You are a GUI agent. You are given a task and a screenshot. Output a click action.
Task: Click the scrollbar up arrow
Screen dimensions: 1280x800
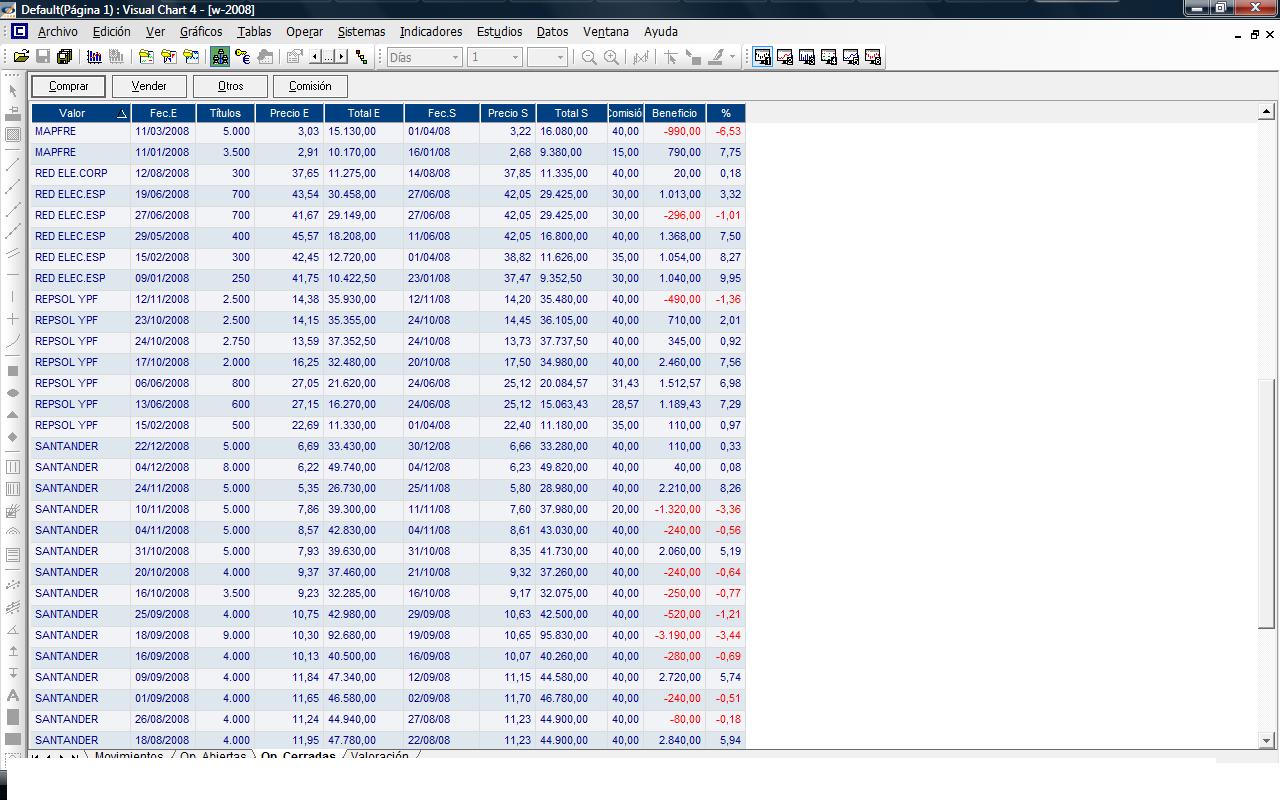click(1266, 112)
